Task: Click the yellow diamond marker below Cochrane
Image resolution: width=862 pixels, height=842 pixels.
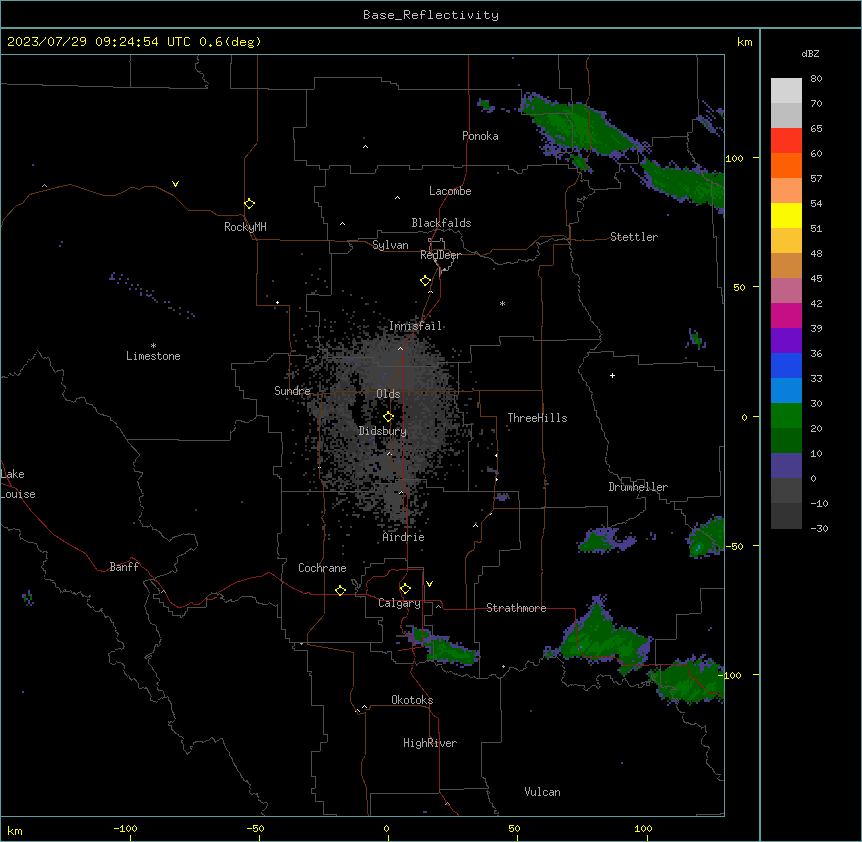Action: pos(340,590)
